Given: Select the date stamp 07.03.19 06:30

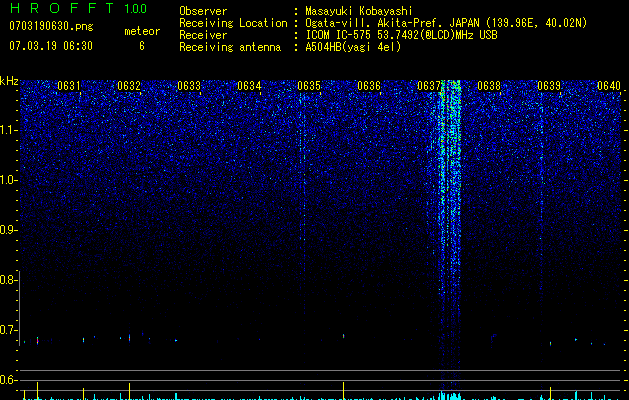Looking at the screenshot, I should click(x=51, y=46).
